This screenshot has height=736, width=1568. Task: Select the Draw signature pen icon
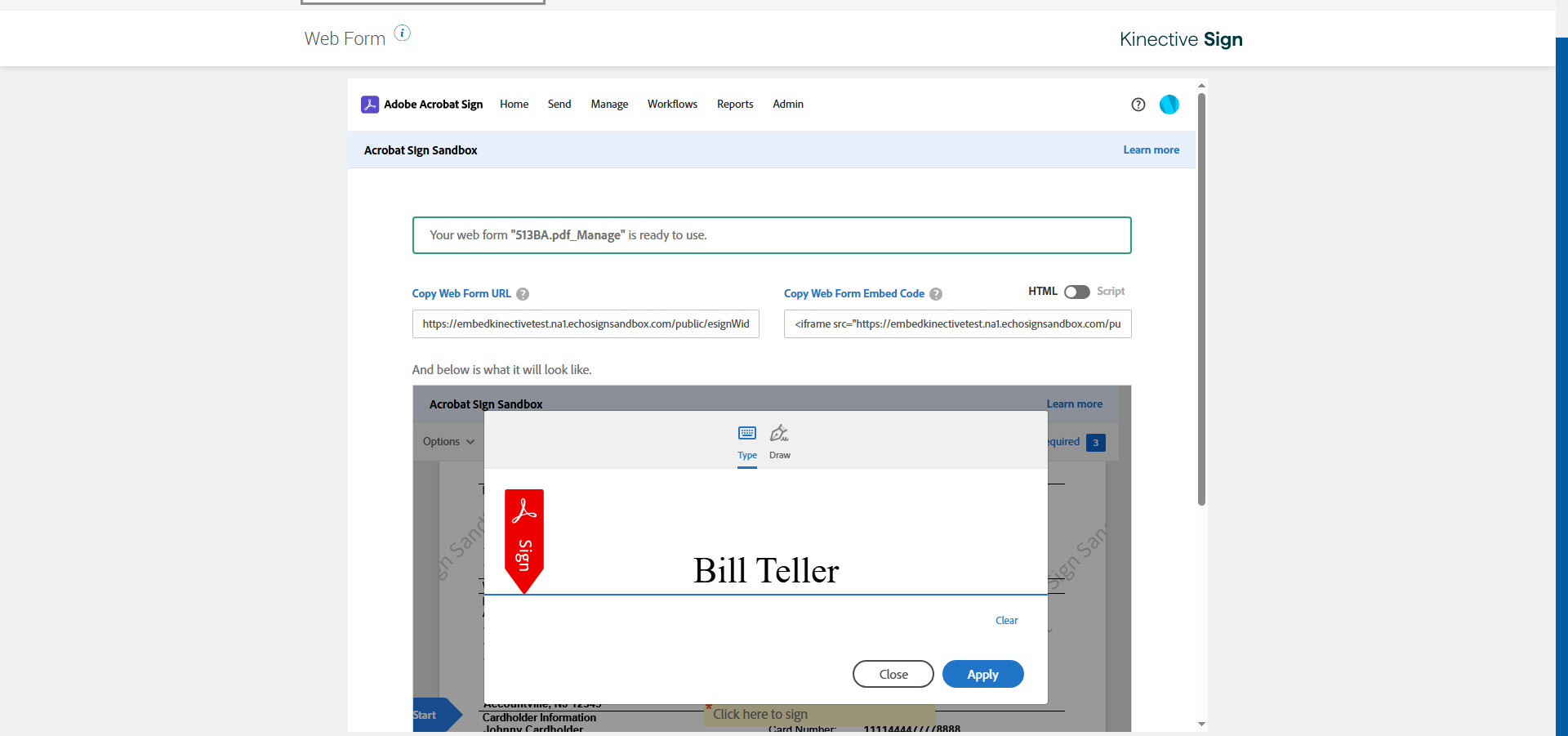[x=780, y=433]
